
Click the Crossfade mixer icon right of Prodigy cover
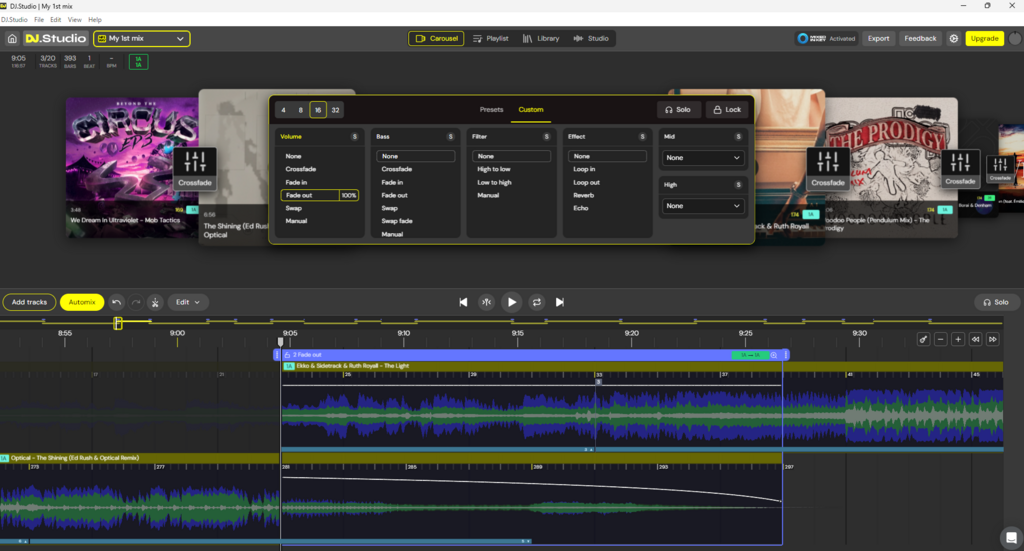coord(960,168)
